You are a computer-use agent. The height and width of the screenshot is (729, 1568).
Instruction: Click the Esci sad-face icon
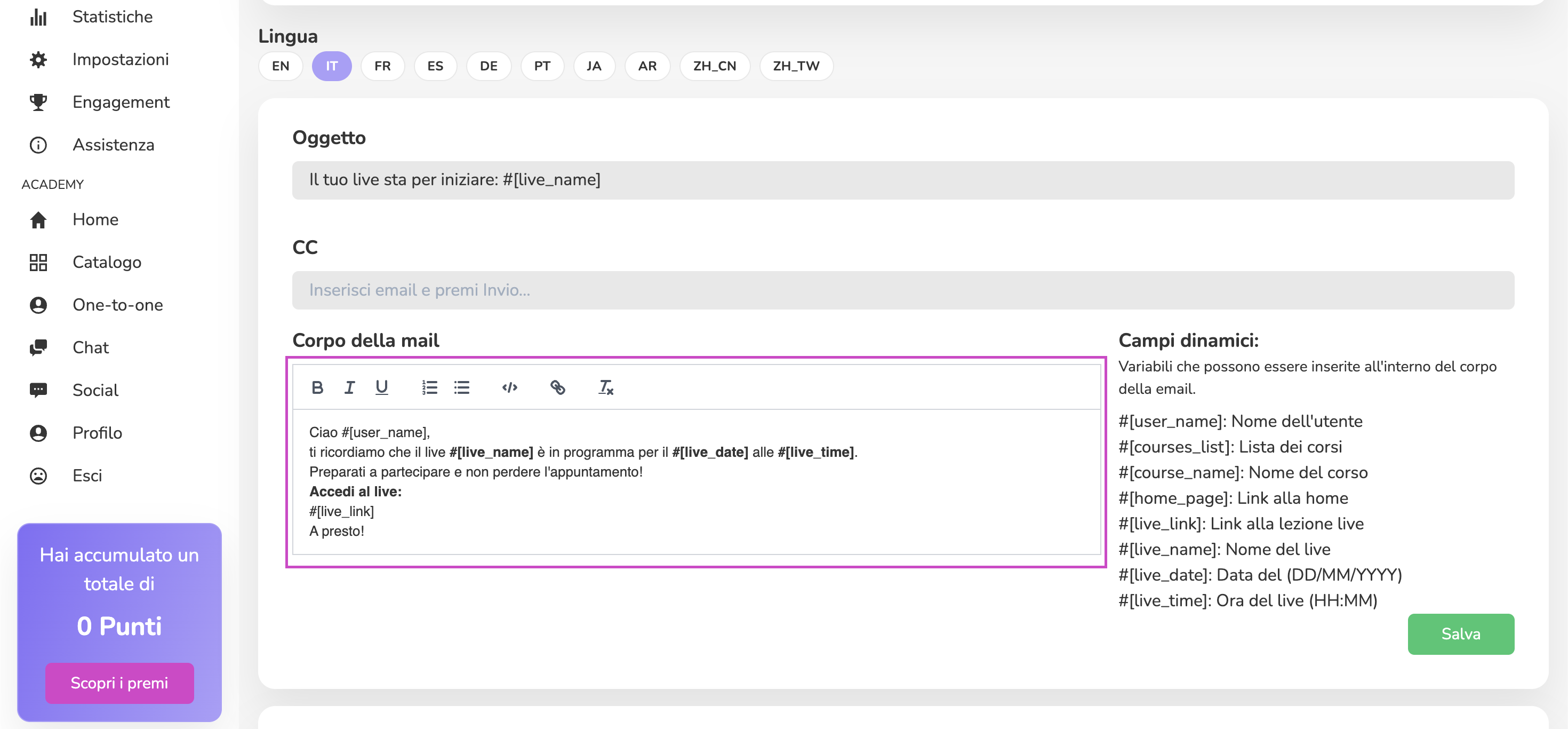(x=38, y=476)
